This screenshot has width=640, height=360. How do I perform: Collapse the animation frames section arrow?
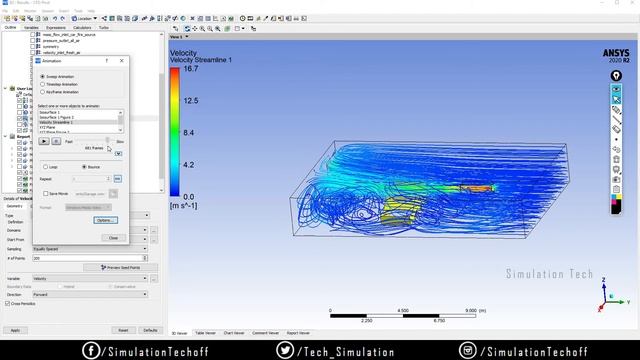[118, 153]
